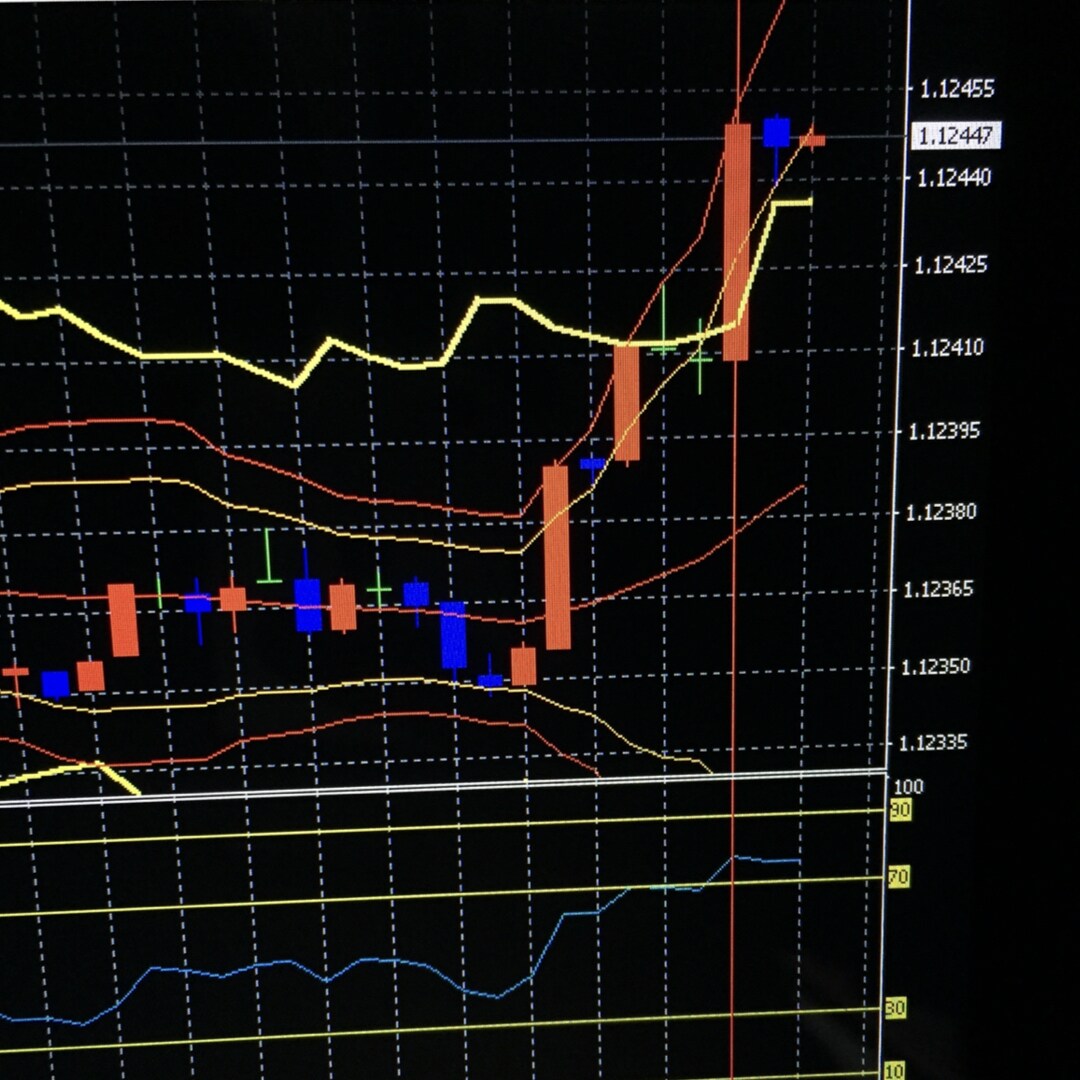
Task: Click the 1.12455 price axis label
Action: pyautogui.click(x=957, y=89)
